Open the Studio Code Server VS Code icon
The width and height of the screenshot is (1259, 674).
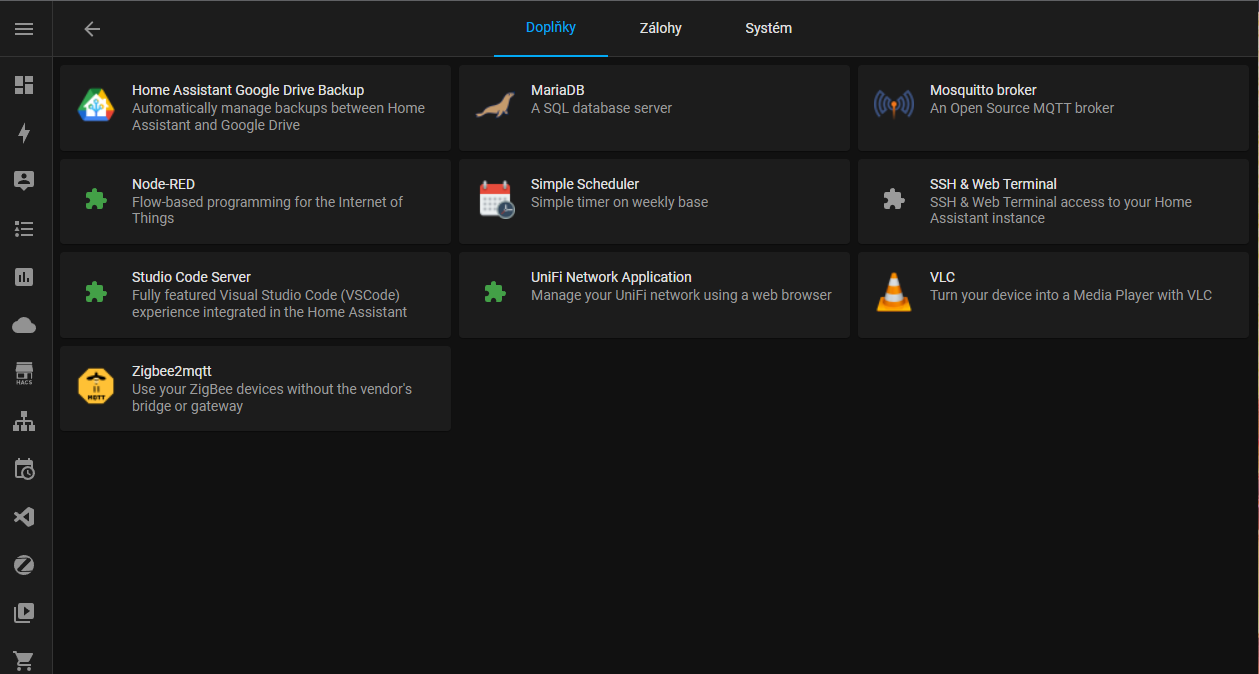click(24, 516)
